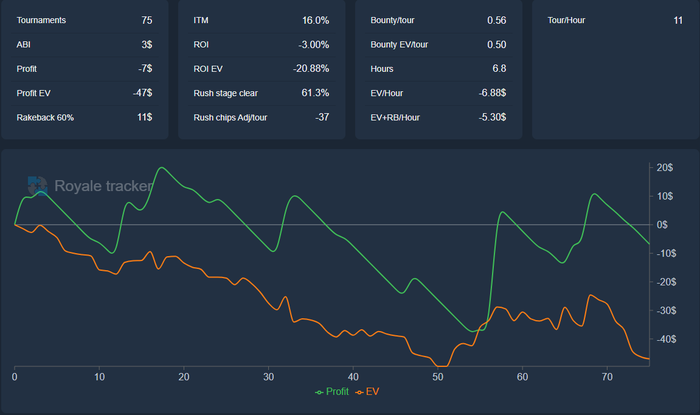Click the green Profit legend marker
The height and width of the screenshot is (415, 700).
point(320,391)
